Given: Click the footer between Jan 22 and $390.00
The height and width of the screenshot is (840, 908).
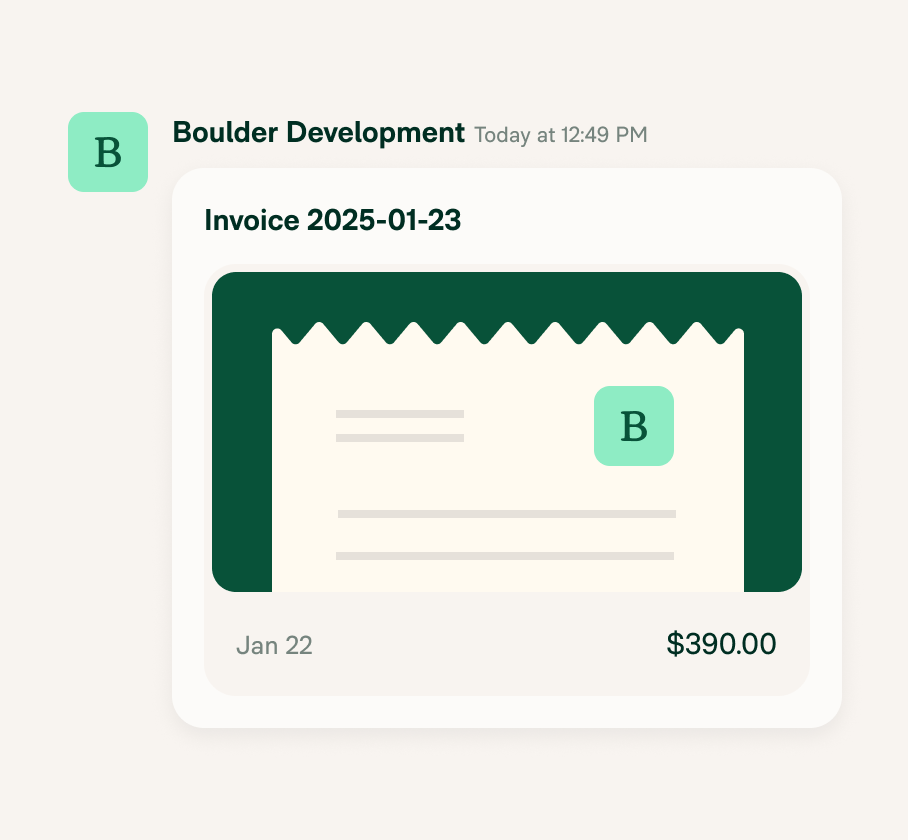Looking at the screenshot, I should pyautogui.click(x=489, y=644).
